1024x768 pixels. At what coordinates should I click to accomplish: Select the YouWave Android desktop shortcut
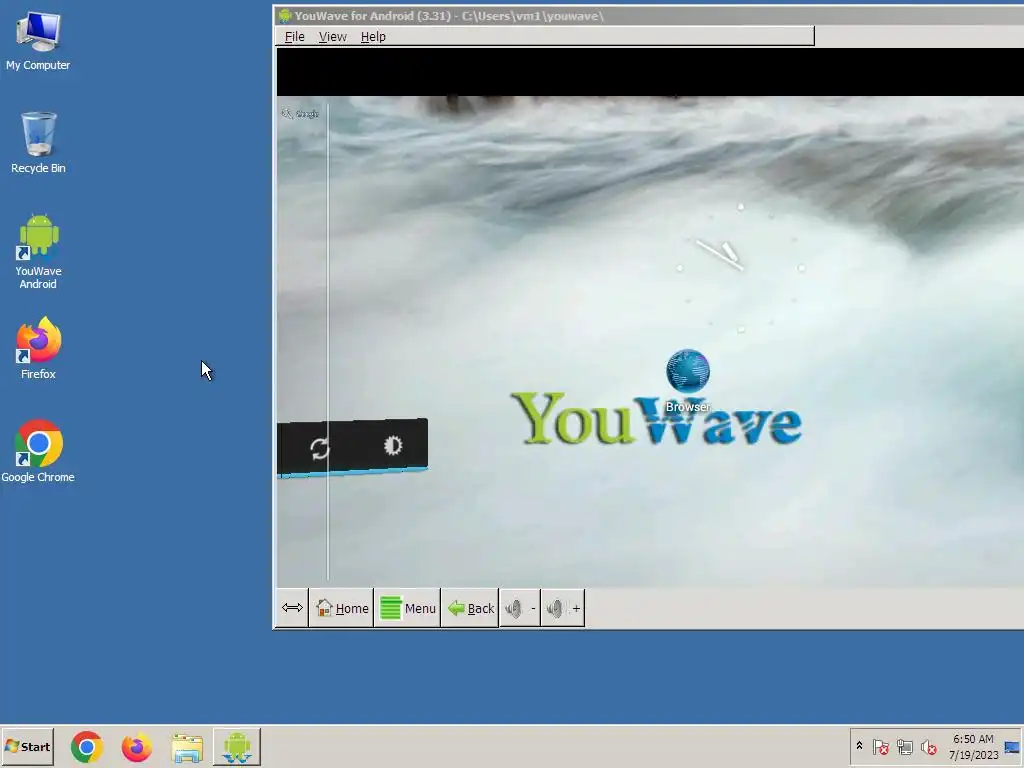pyautogui.click(x=38, y=252)
